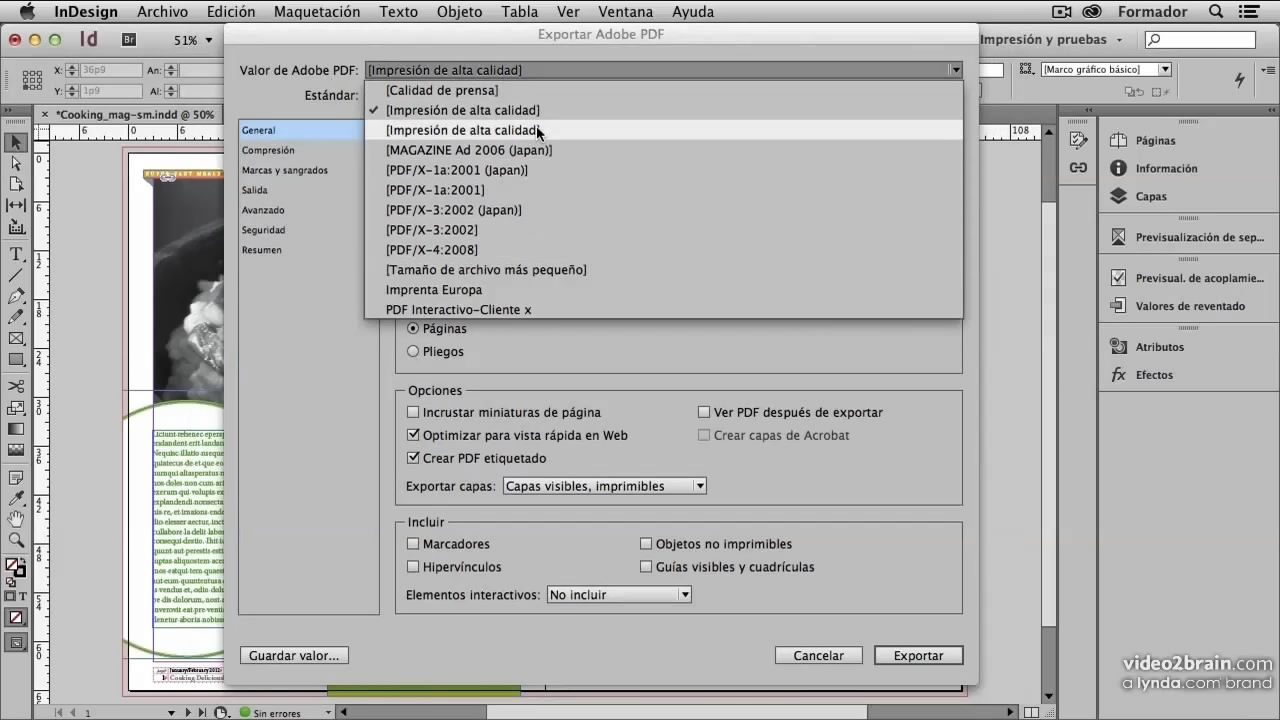Select the Pliegos radio button

pos(413,351)
